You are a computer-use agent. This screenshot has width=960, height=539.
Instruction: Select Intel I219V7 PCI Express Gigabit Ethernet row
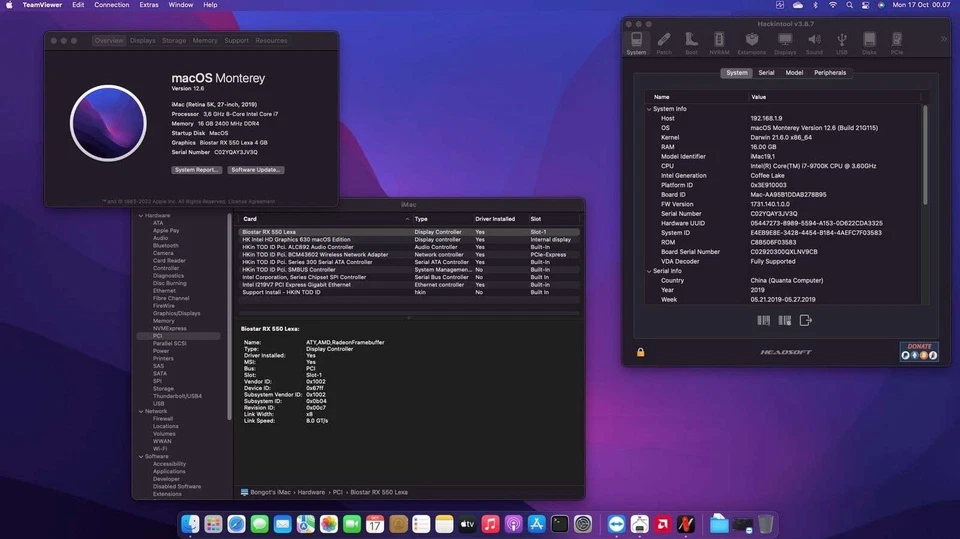point(408,285)
